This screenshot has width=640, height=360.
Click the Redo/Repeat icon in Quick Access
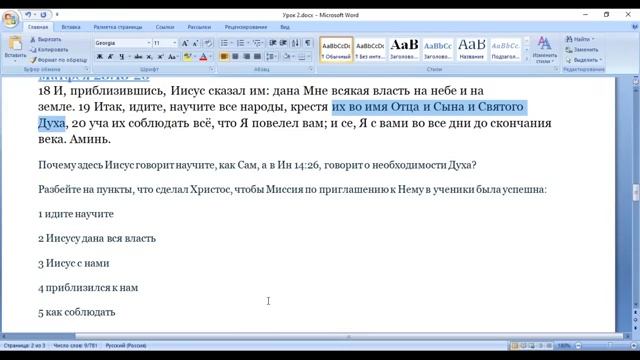43,15
